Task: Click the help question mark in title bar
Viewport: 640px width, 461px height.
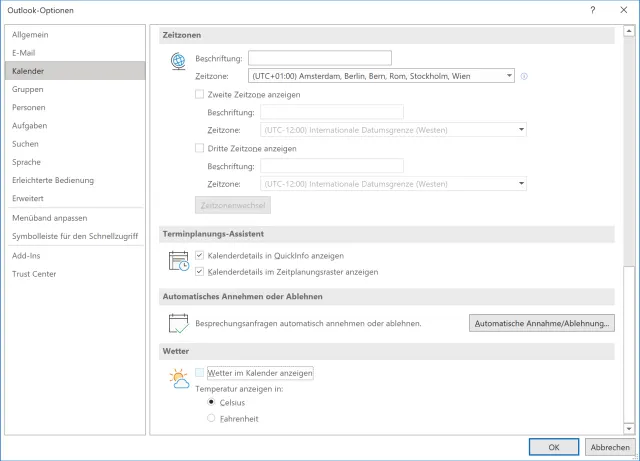Action: click(593, 10)
